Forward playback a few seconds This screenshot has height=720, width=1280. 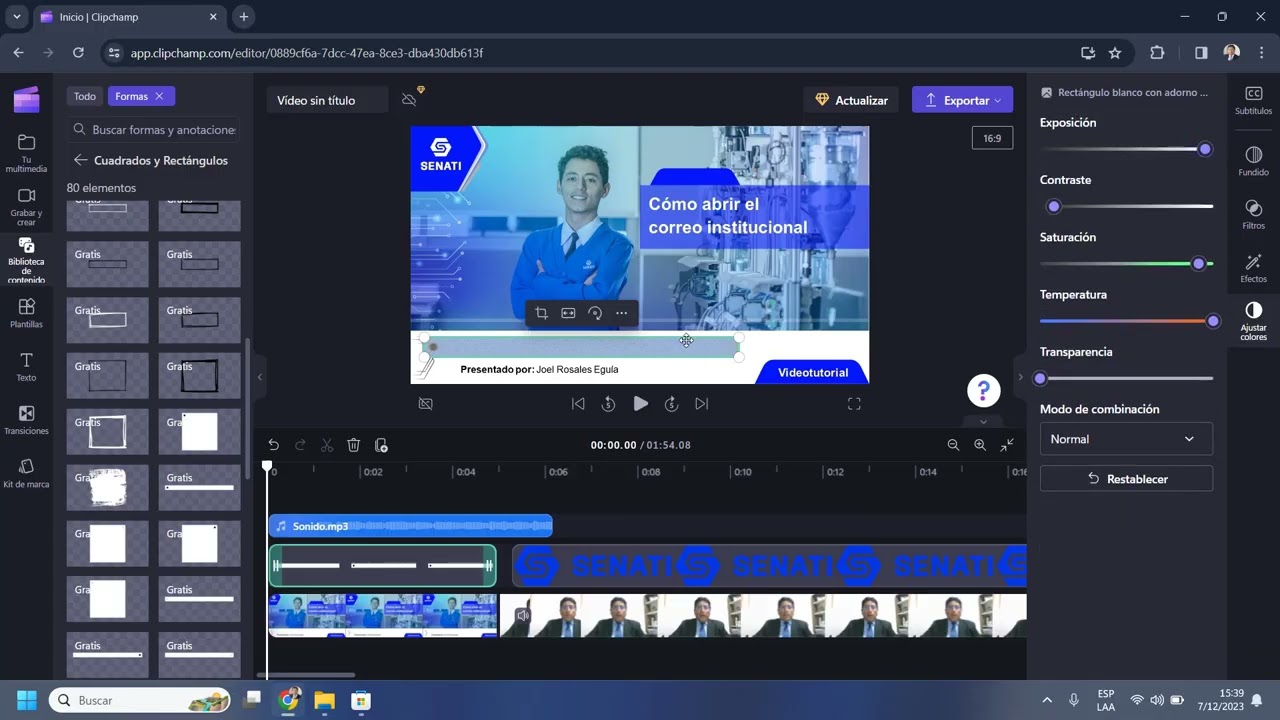point(671,404)
